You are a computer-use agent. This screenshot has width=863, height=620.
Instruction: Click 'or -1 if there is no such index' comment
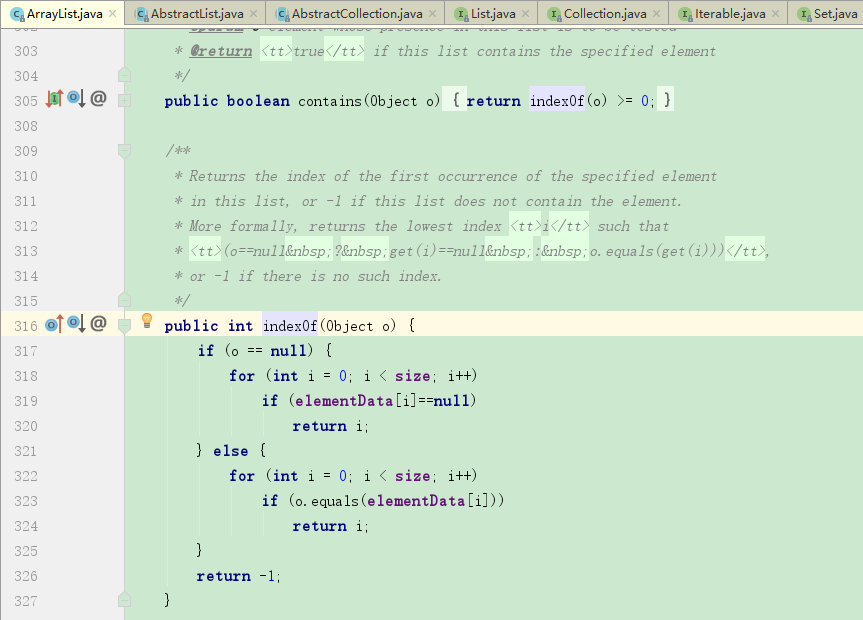[x=315, y=276]
